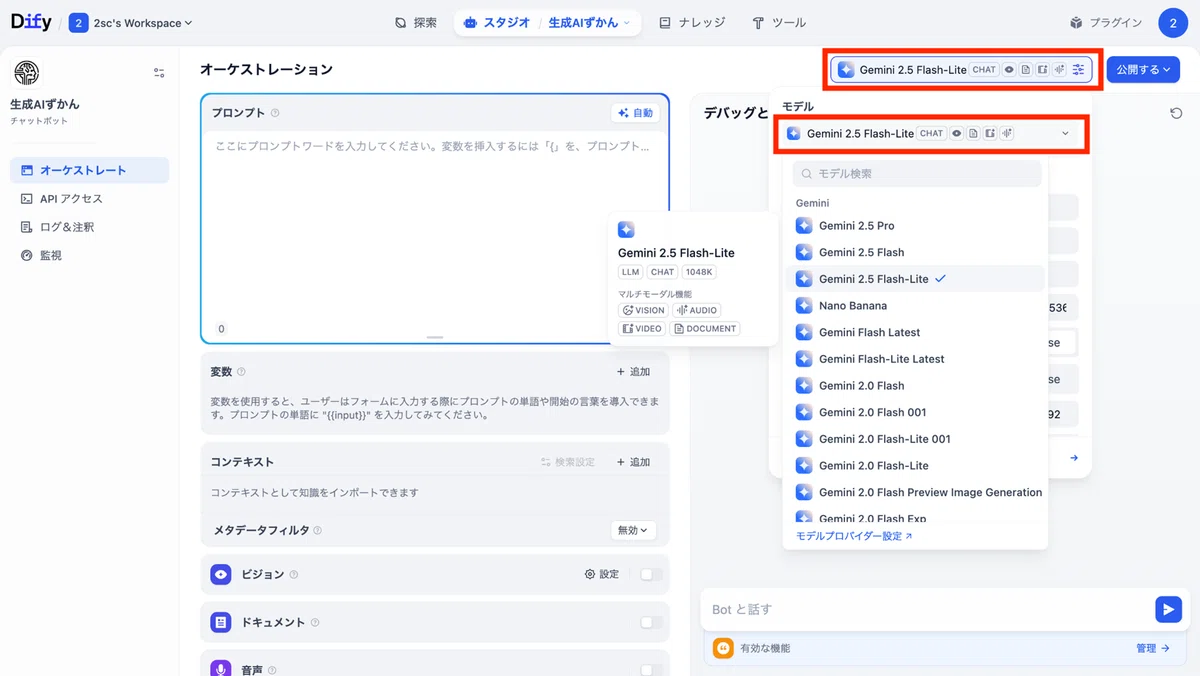The image size is (1200, 676).
Task: Click the arrow at the bottom of the model panel
Action: (x=1074, y=458)
